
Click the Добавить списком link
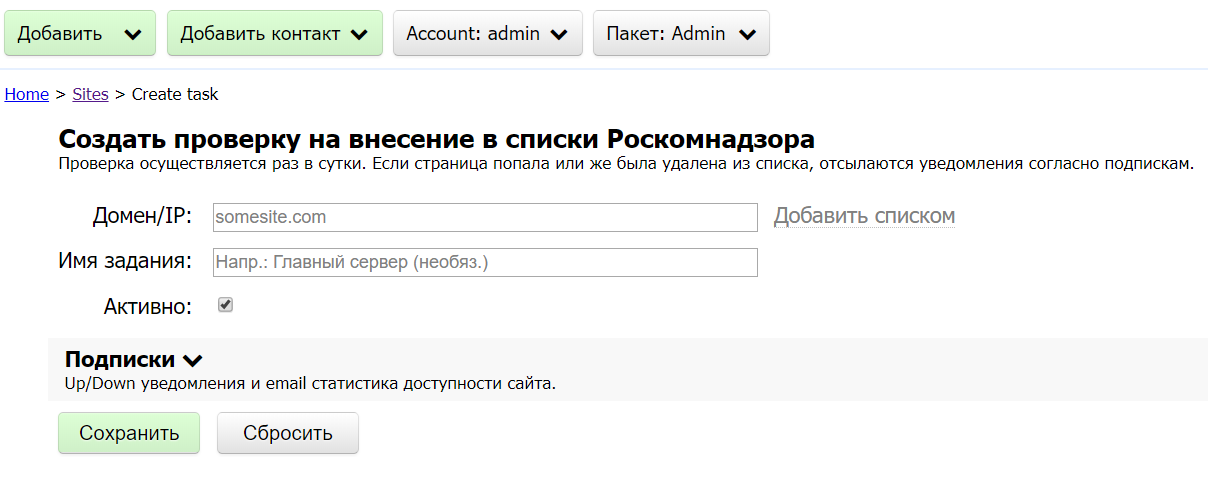pyautogui.click(x=864, y=216)
